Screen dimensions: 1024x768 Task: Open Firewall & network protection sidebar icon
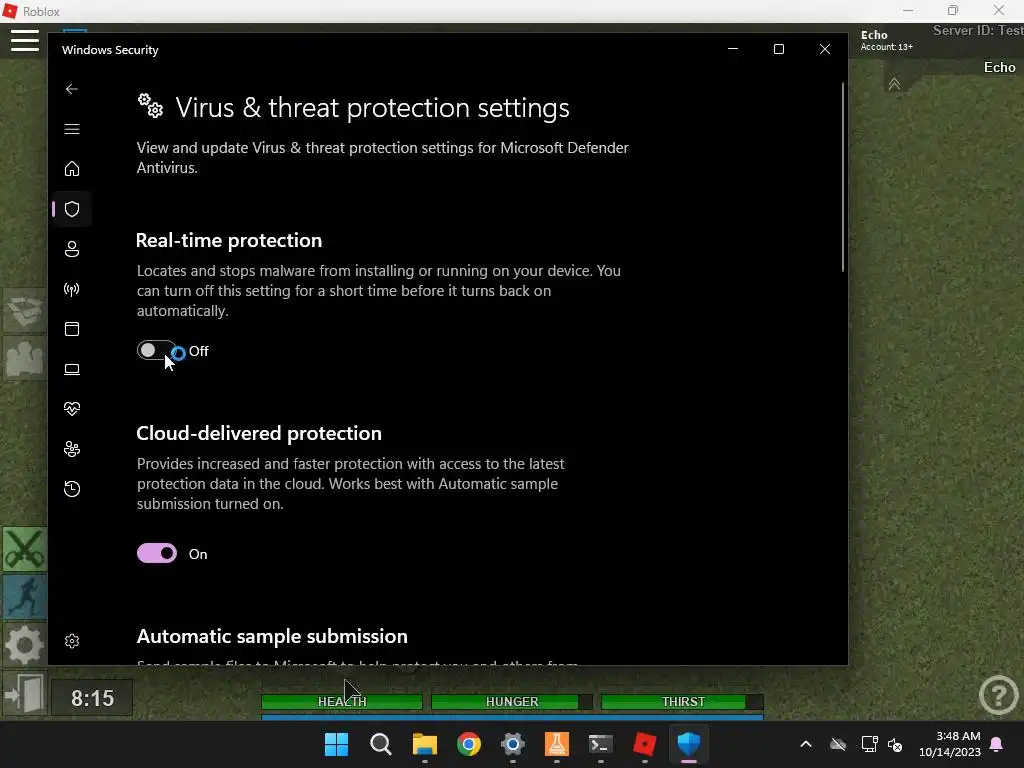pyautogui.click(x=72, y=289)
